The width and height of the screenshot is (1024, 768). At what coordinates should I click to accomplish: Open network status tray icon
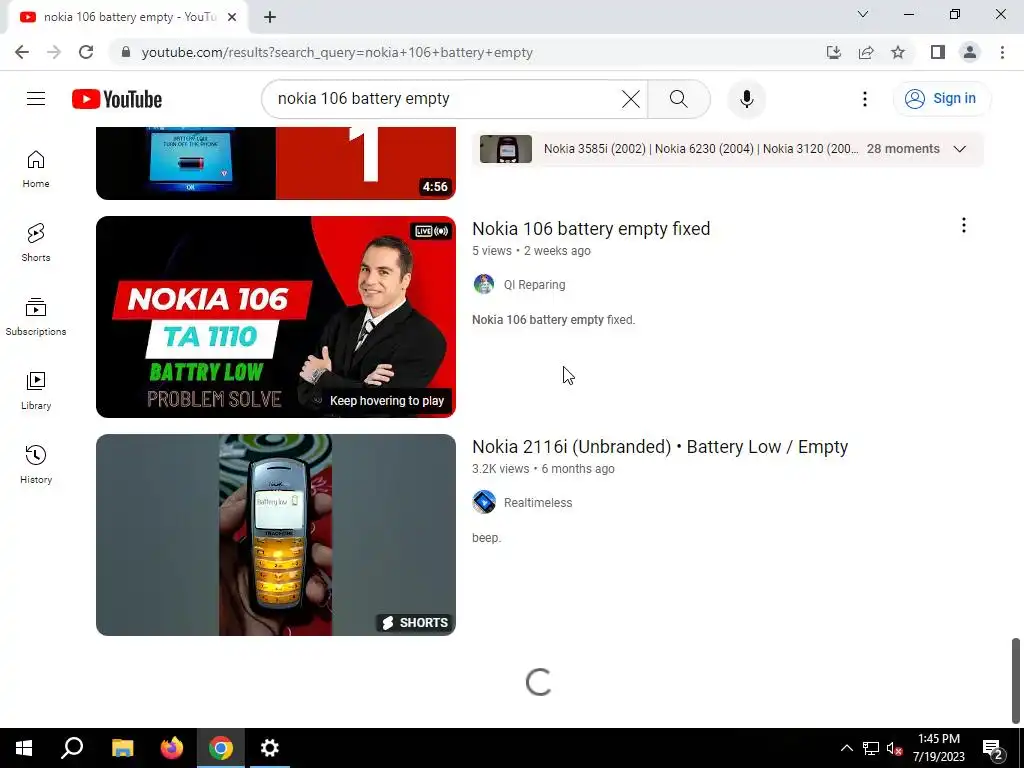[871, 748]
